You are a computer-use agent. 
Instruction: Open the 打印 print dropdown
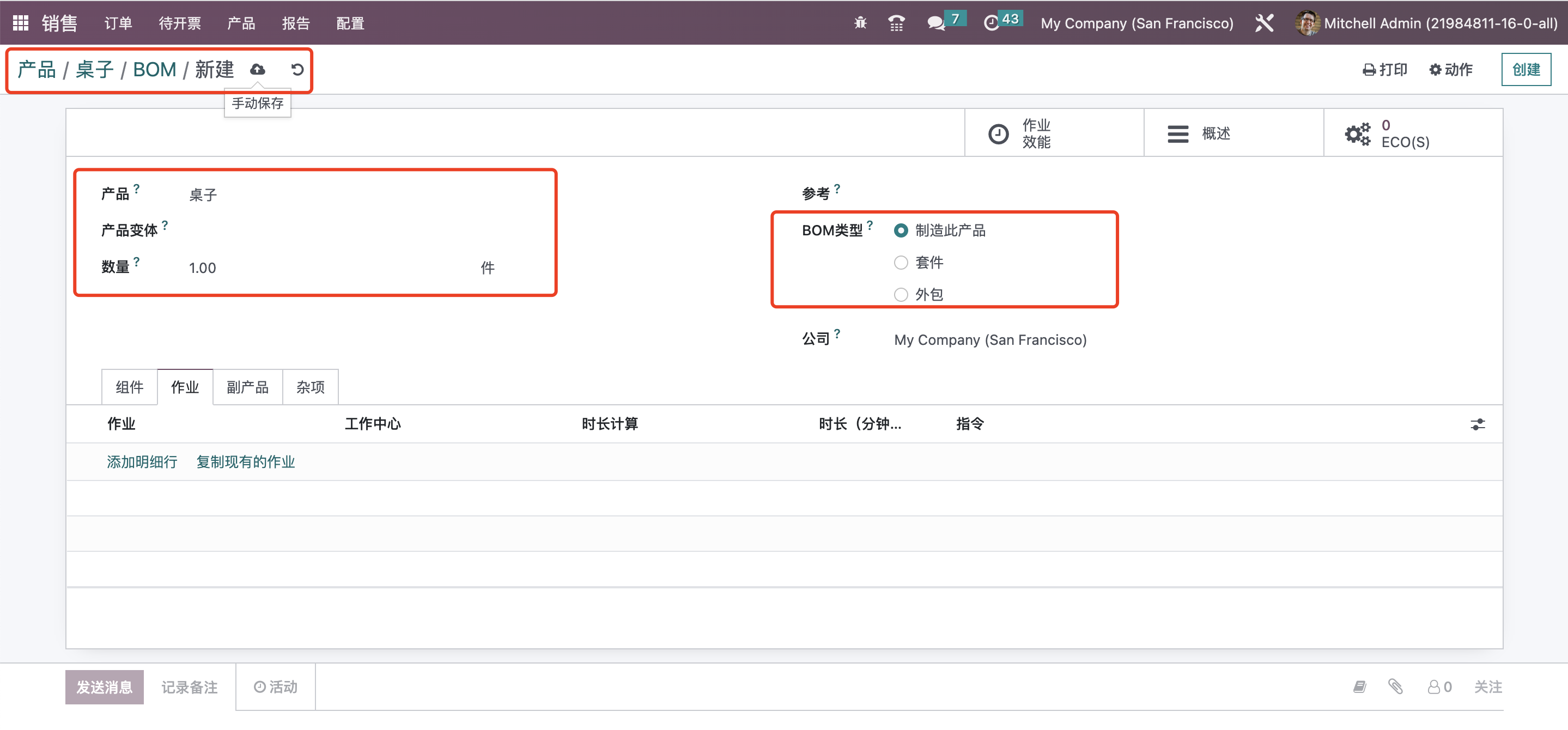1385,70
